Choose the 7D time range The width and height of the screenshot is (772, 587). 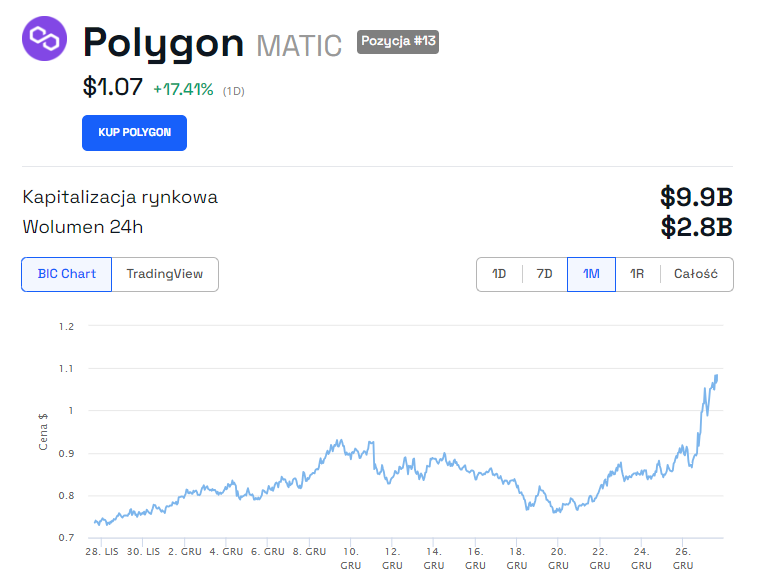click(x=544, y=274)
